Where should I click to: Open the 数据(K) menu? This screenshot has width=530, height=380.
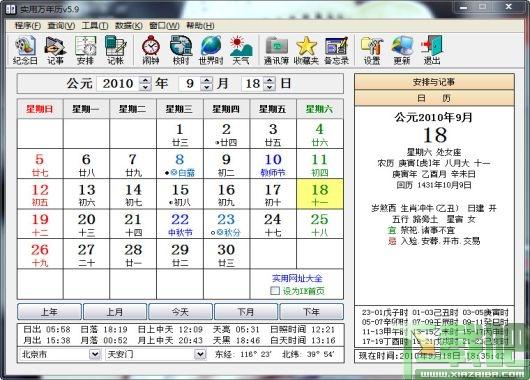pyautogui.click(x=128, y=26)
